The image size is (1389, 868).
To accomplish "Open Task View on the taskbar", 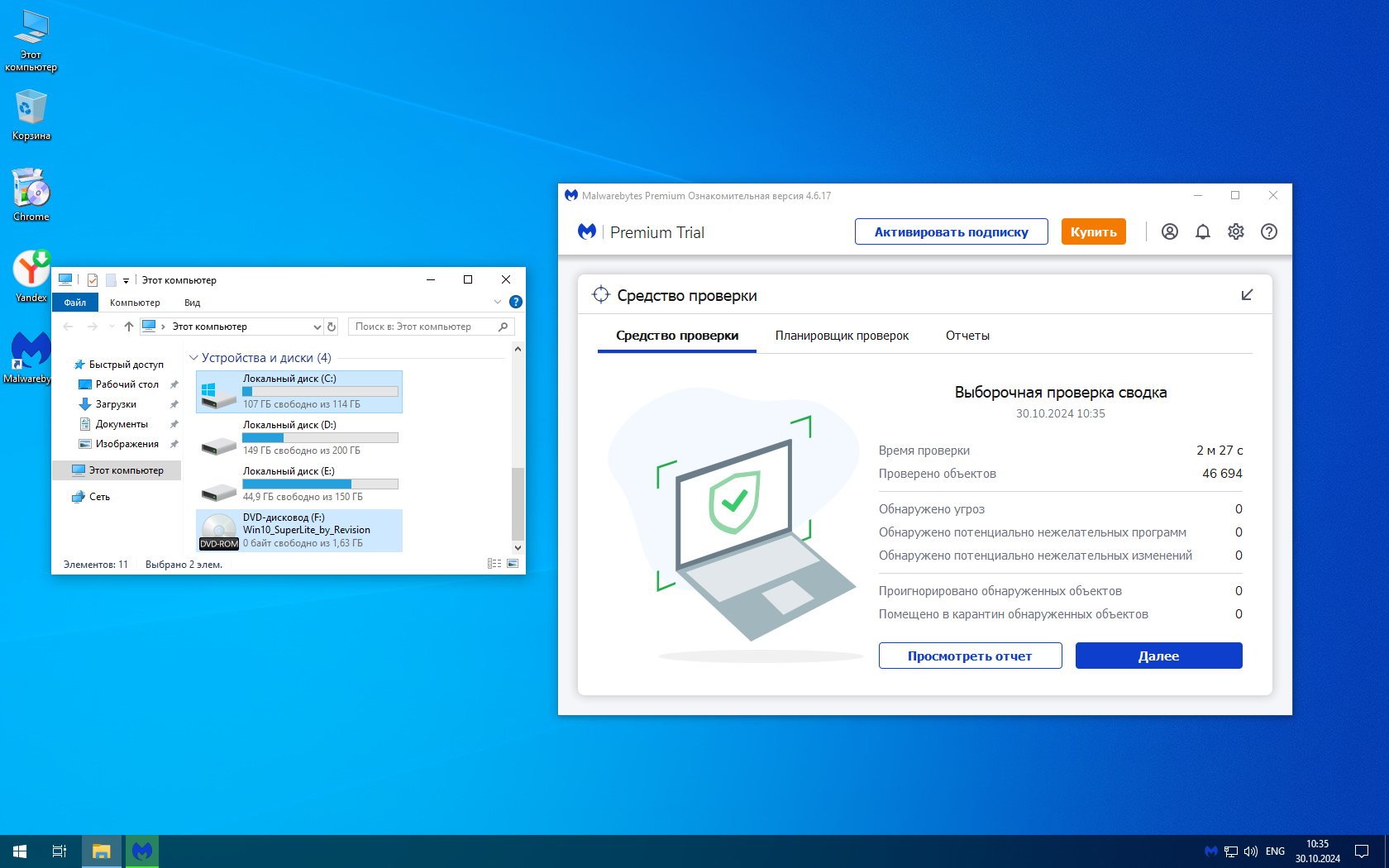I will 60,851.
